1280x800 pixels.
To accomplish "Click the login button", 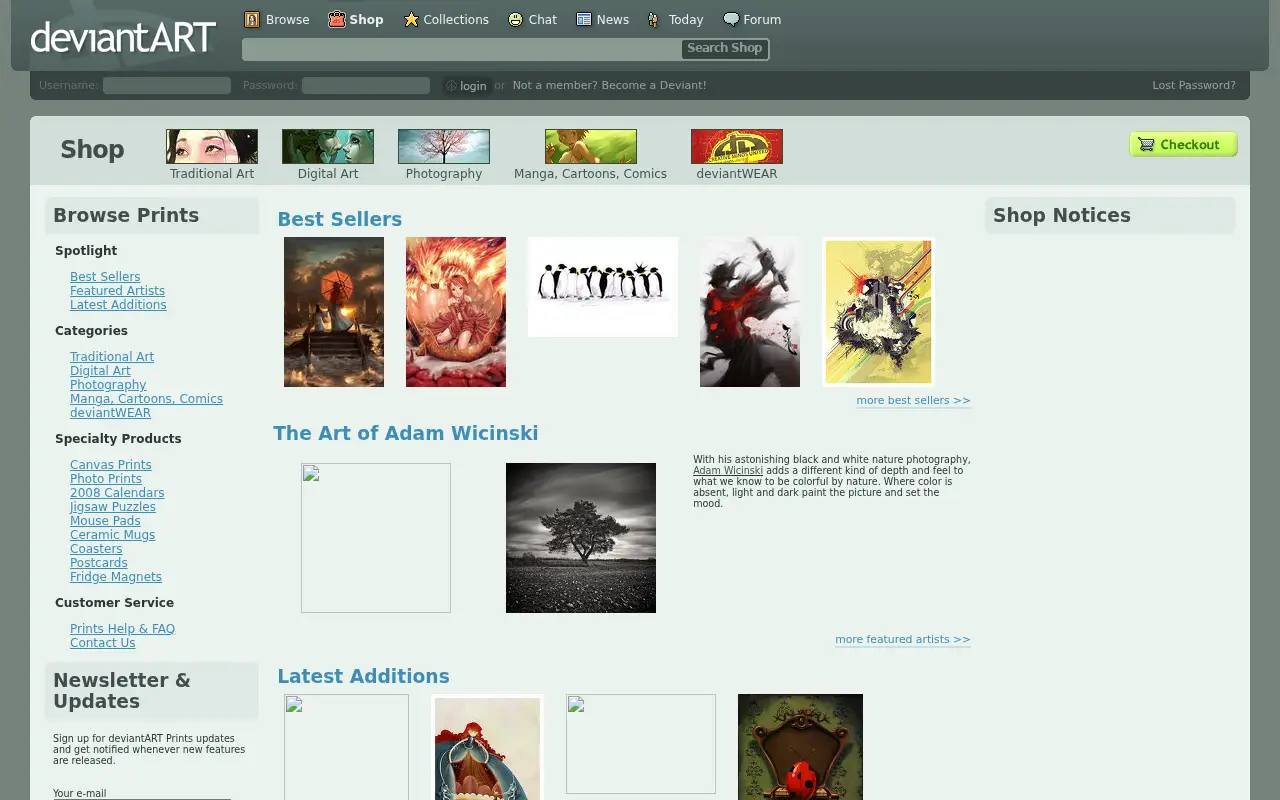I will (467, 86).
